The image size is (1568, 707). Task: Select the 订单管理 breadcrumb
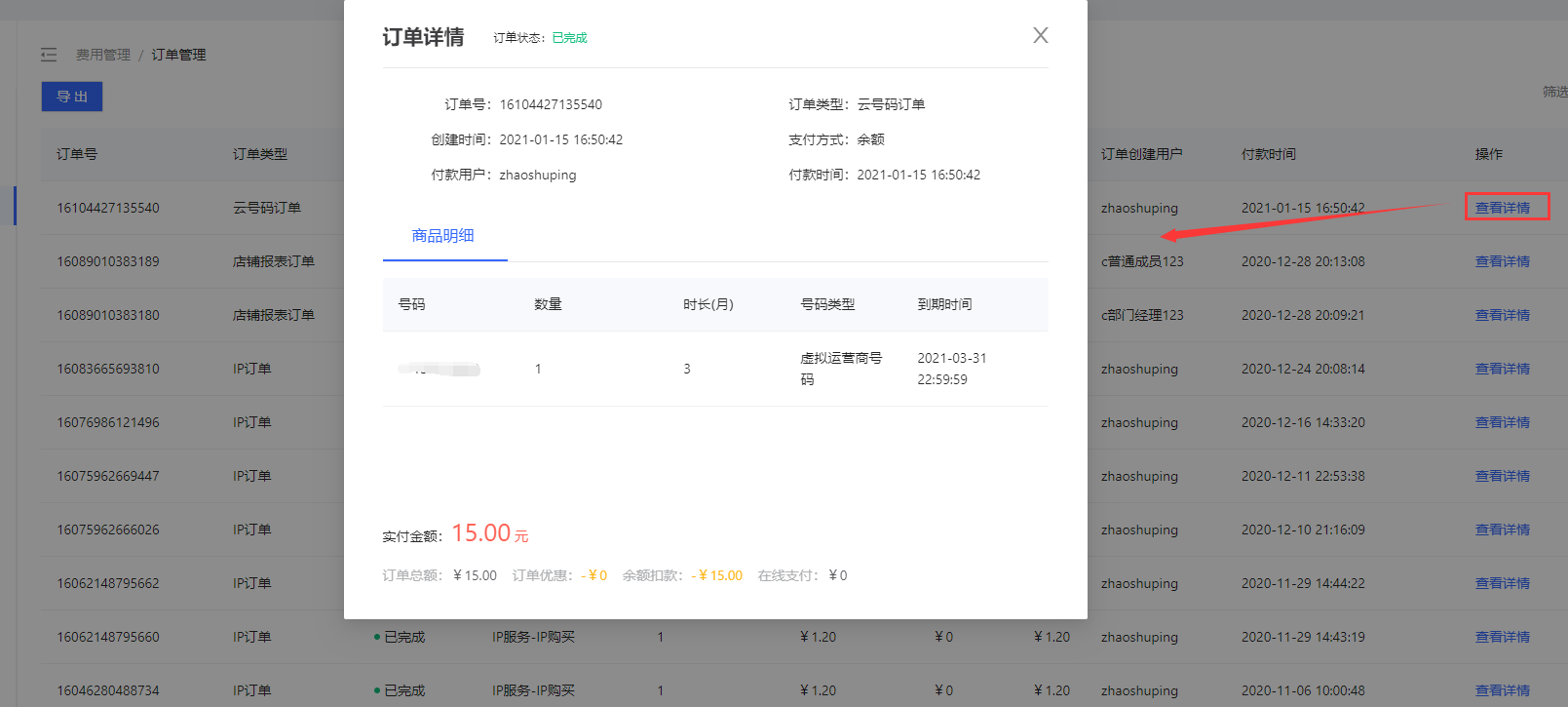click(178, 55)
